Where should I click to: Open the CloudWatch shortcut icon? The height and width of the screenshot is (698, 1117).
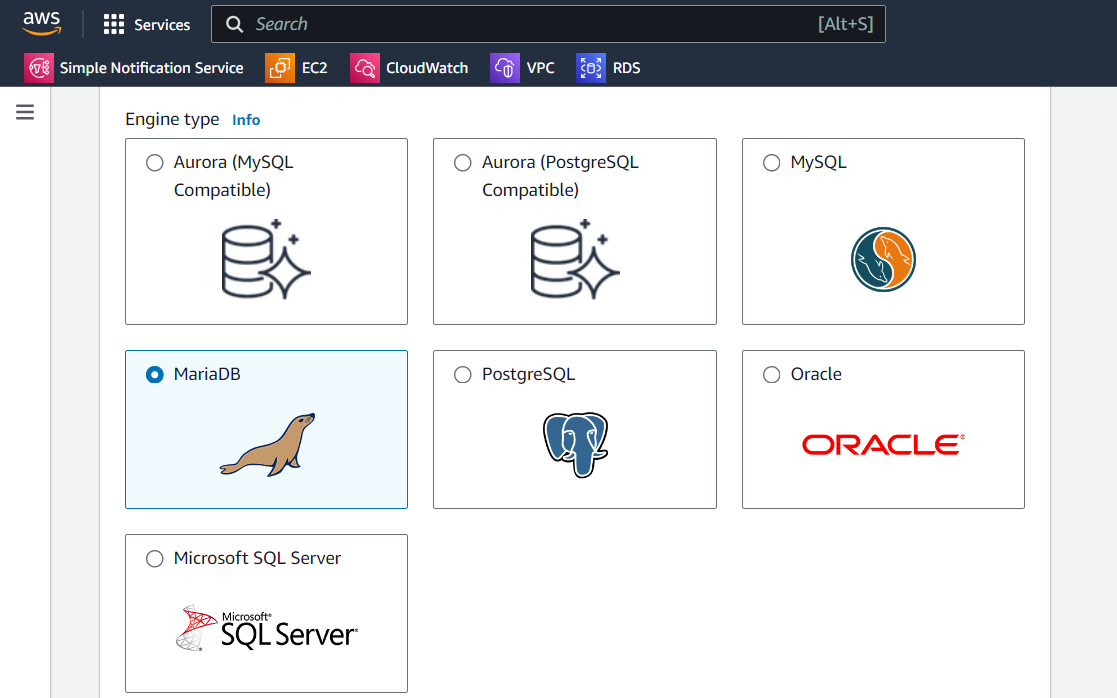coord(364,68)
